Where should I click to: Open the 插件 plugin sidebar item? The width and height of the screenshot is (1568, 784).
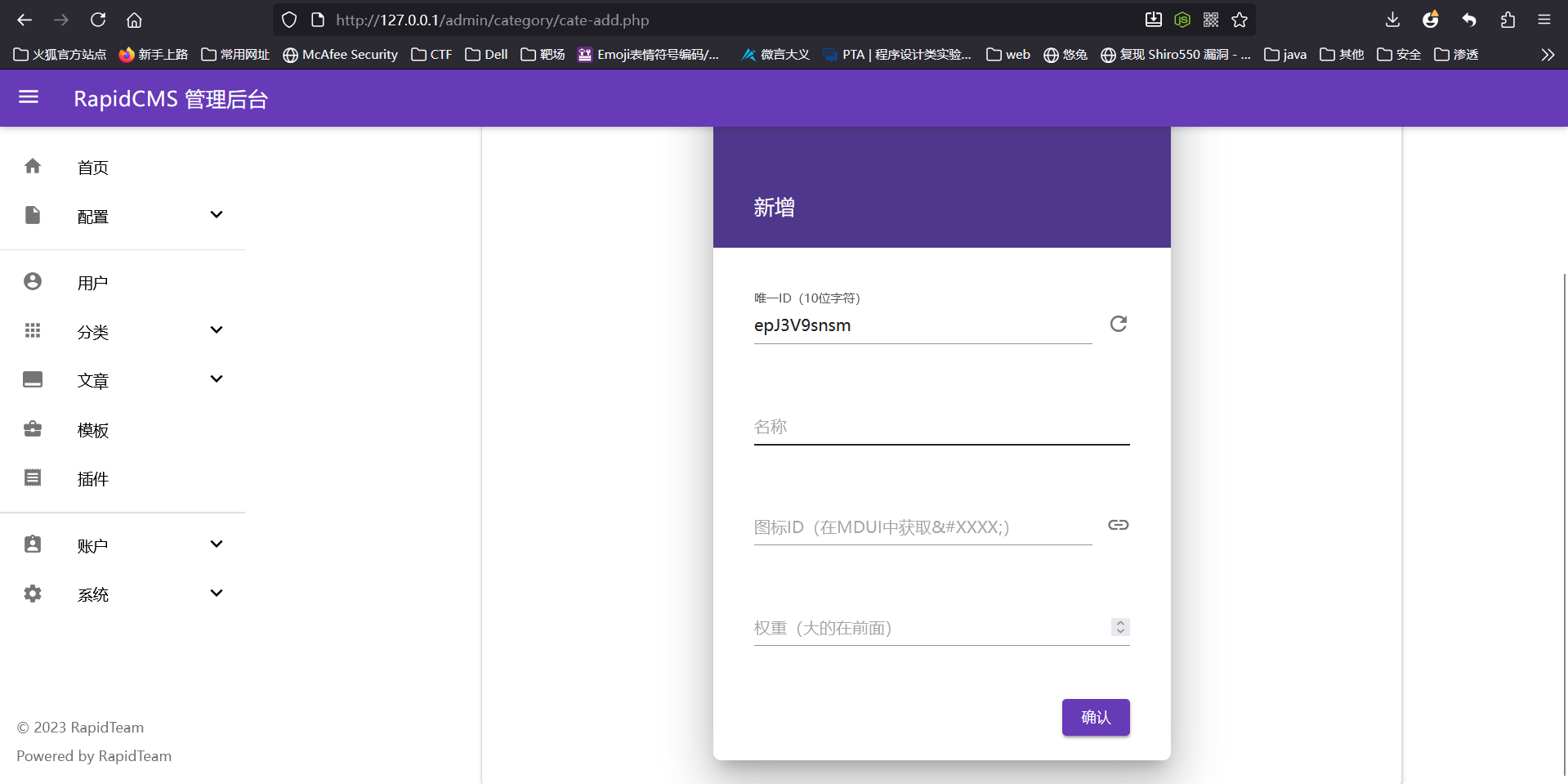tap(92, 479)
